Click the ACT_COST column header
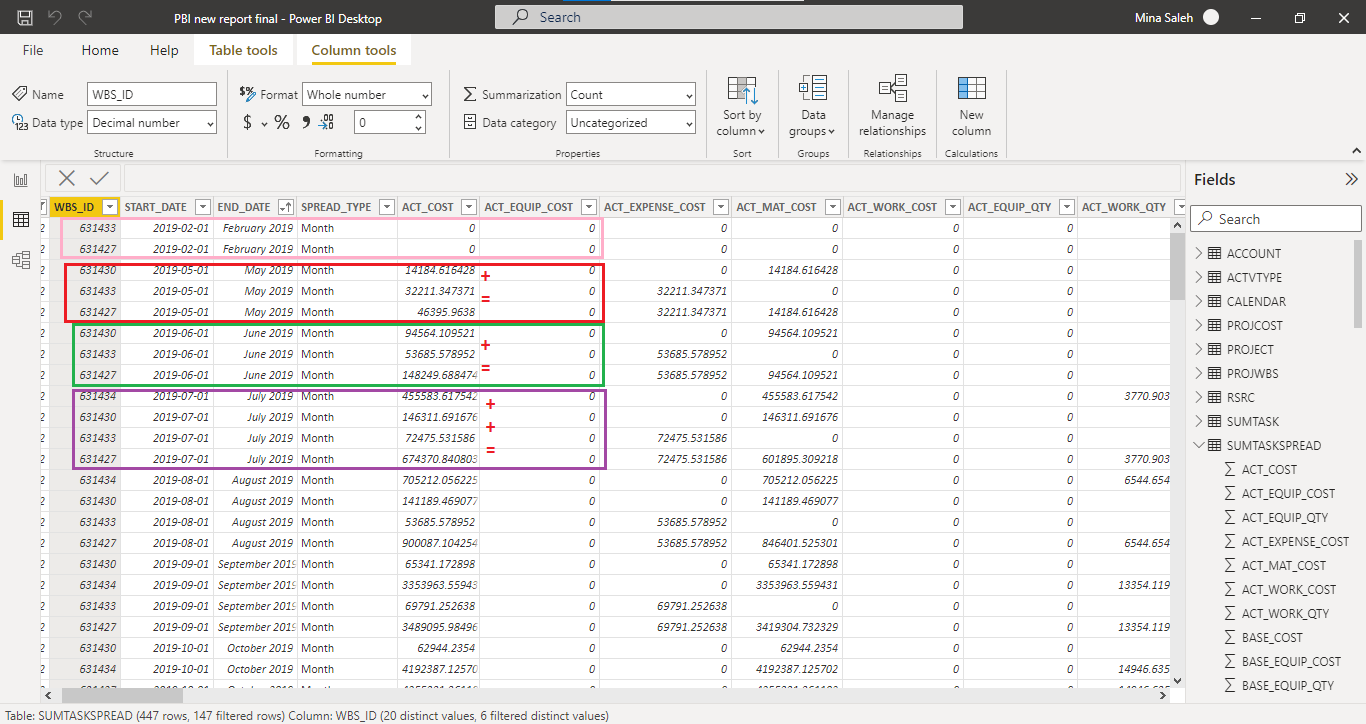Image resolution: width=1366 pixels, height=724 pixels. click(428, 207)
